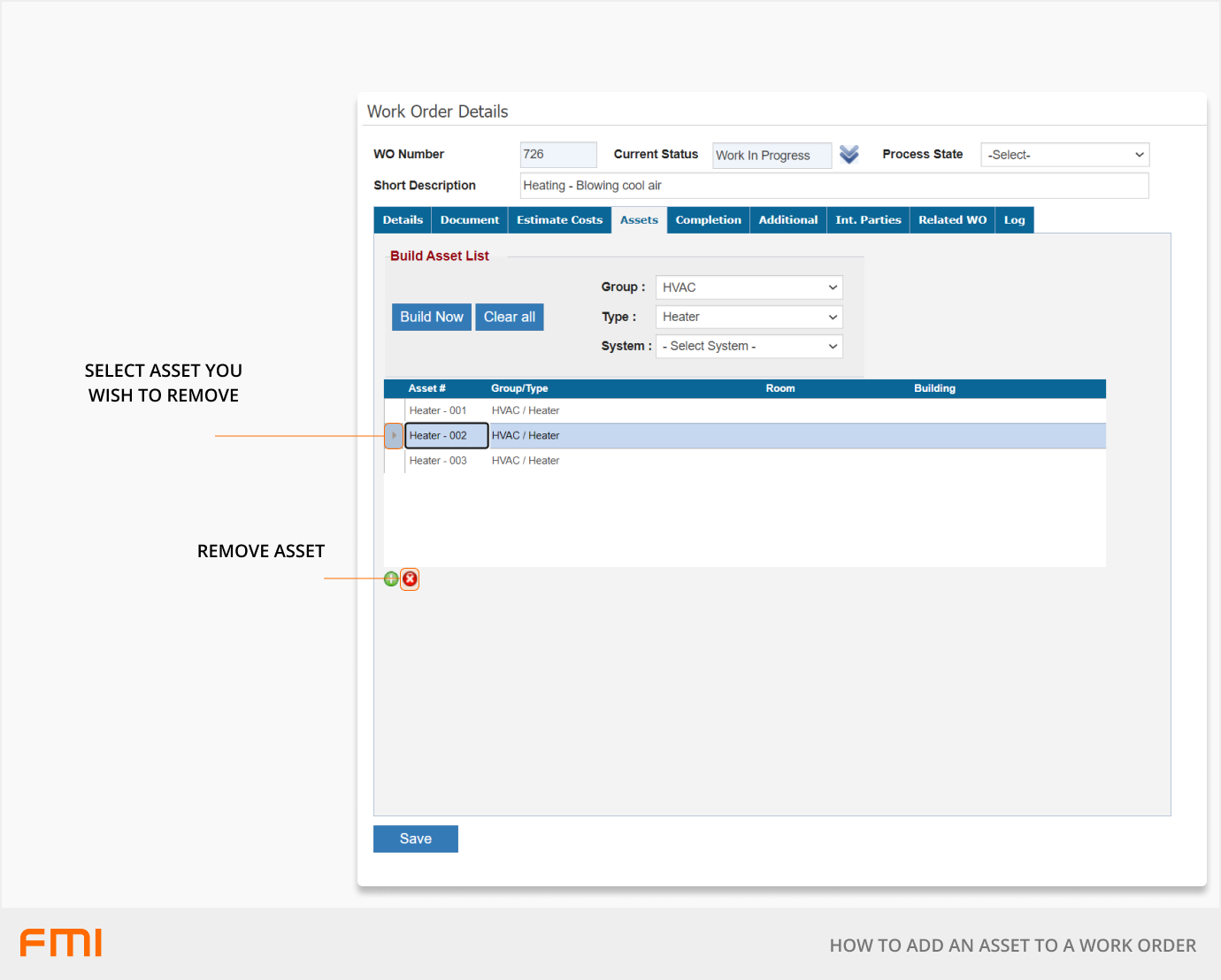
Task: Go to the Completion tab
Action: [x=708, y=220]
